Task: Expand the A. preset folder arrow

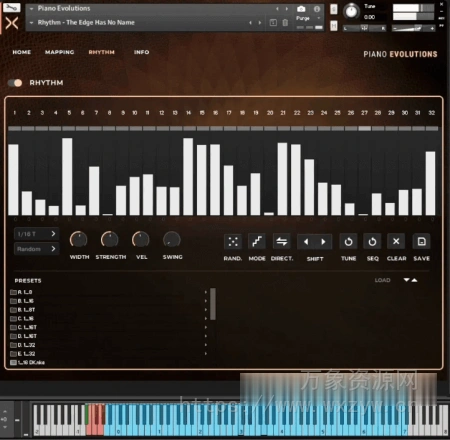Action: click(x=206, y=292)
